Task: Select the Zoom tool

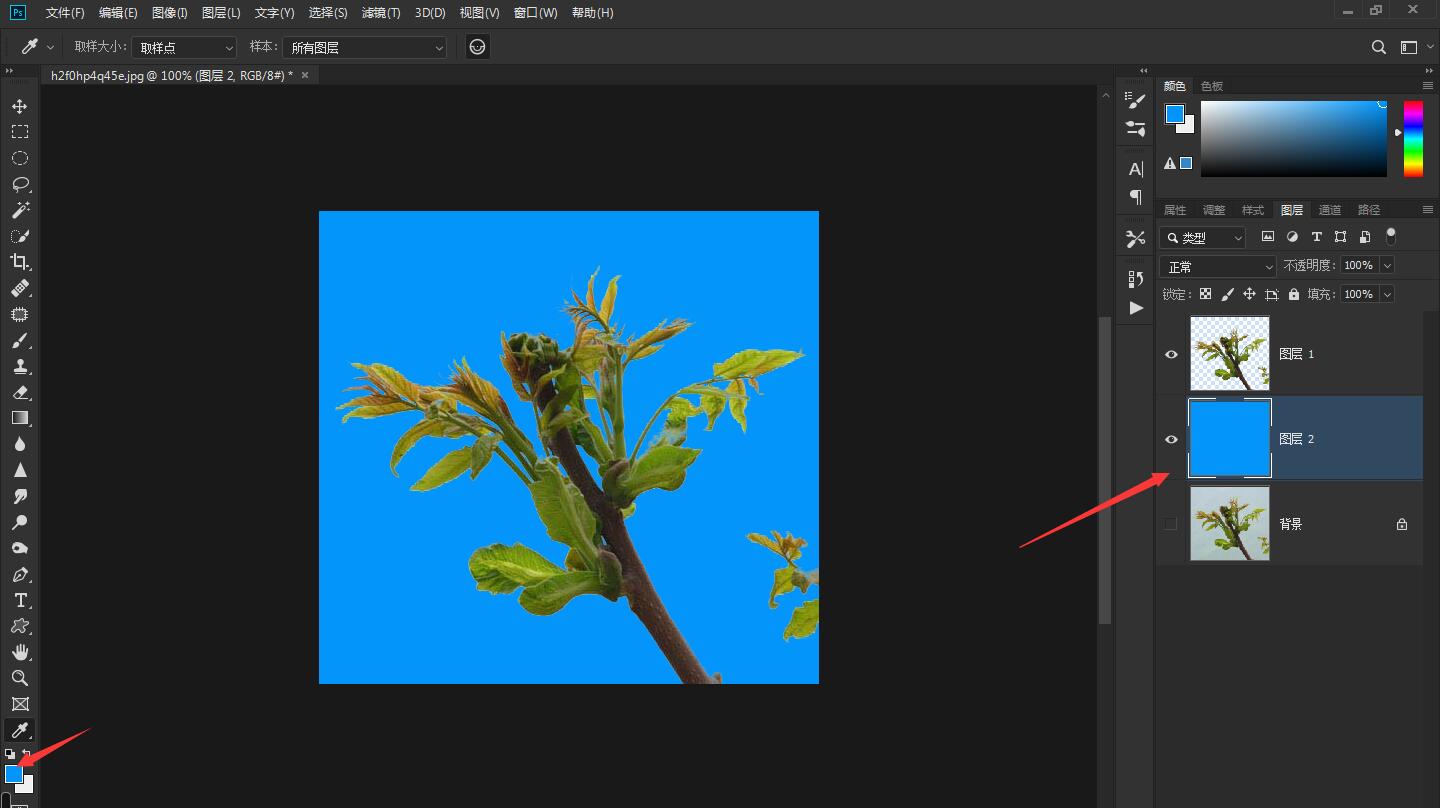Action: pyautogui.click(x=19, y=678)
